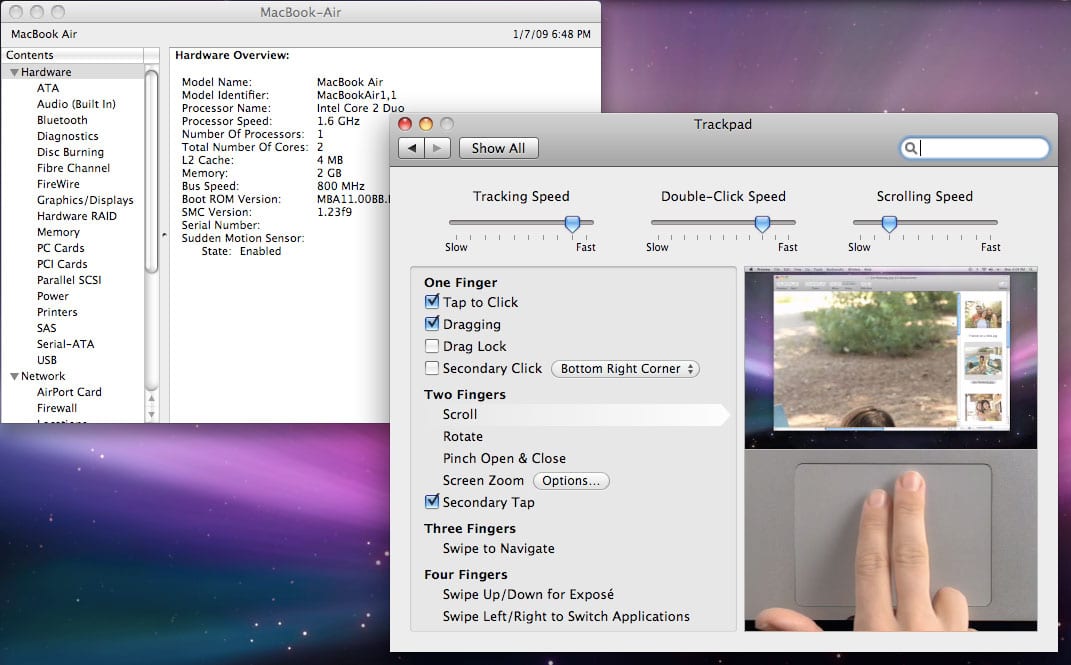Click the magnifier icon in search field
Screen dimensions: 1071x665
(x=910, y=148)
